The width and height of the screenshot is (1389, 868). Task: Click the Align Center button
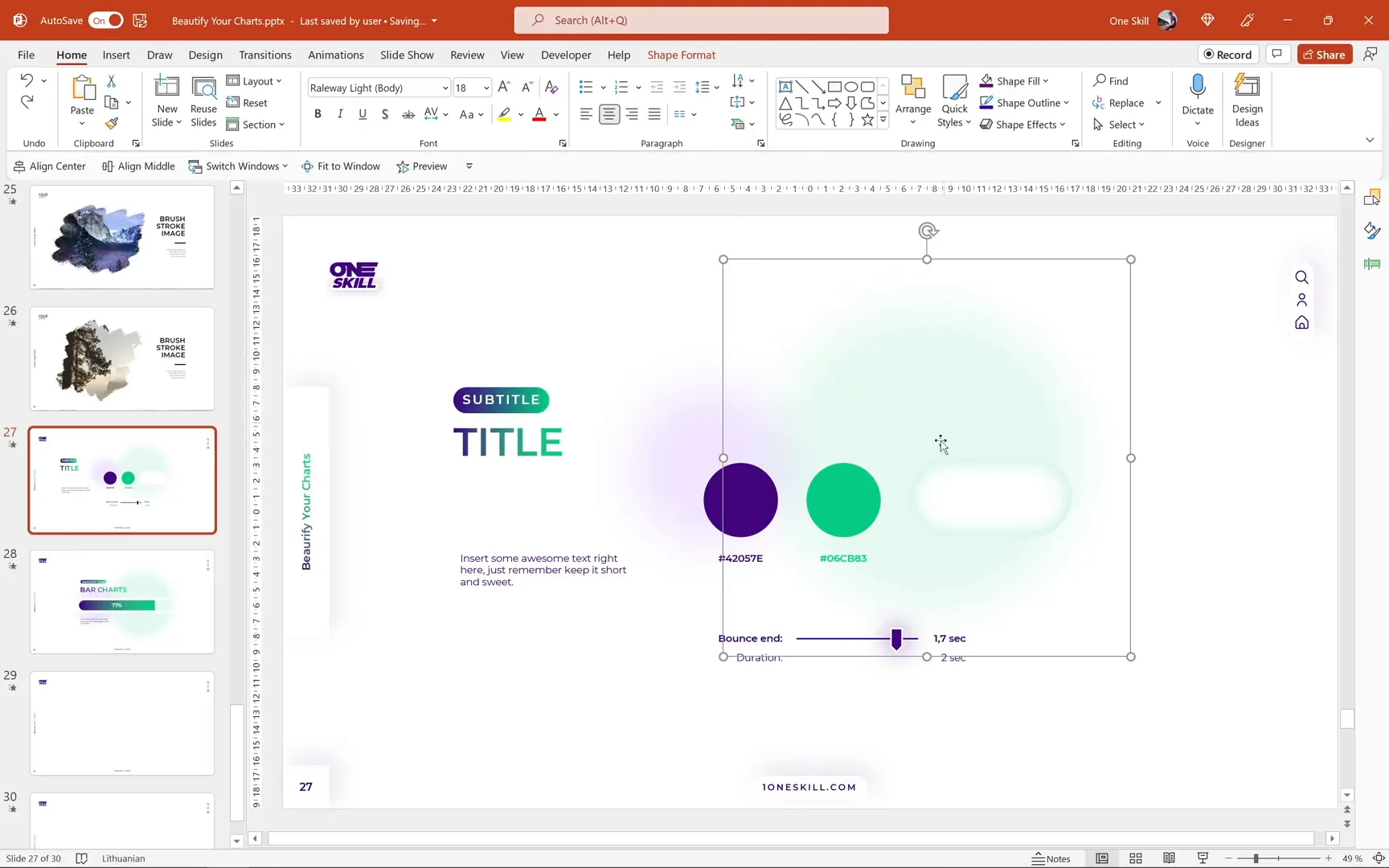click(x=50, y=166)
